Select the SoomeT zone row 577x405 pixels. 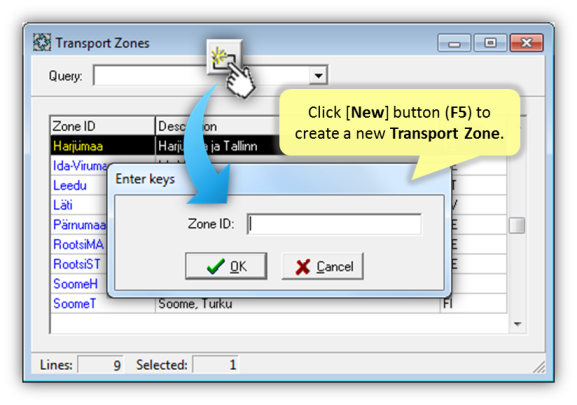click(278, 303)
